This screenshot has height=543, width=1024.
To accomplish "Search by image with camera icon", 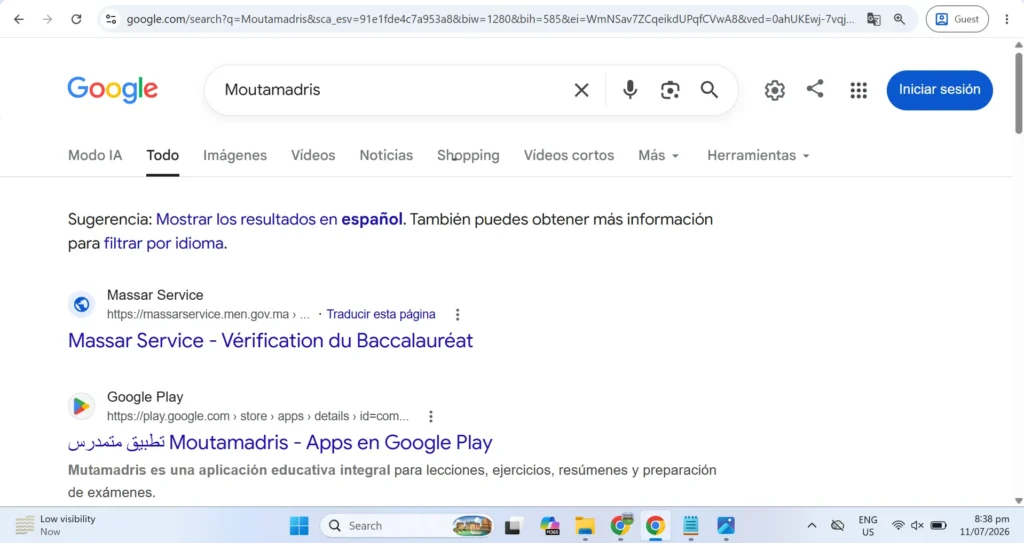I will 669,90.
